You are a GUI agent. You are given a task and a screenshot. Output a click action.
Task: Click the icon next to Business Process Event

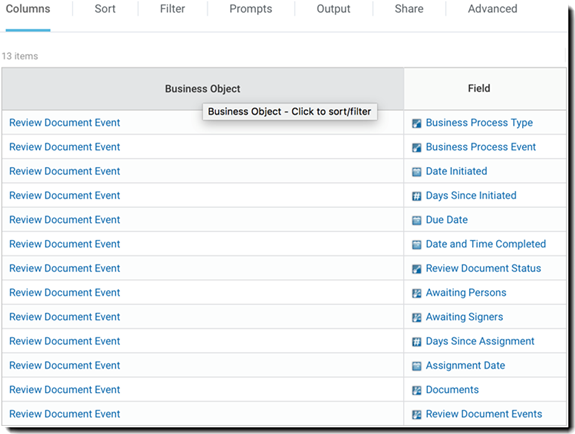(x=417, y=147)
